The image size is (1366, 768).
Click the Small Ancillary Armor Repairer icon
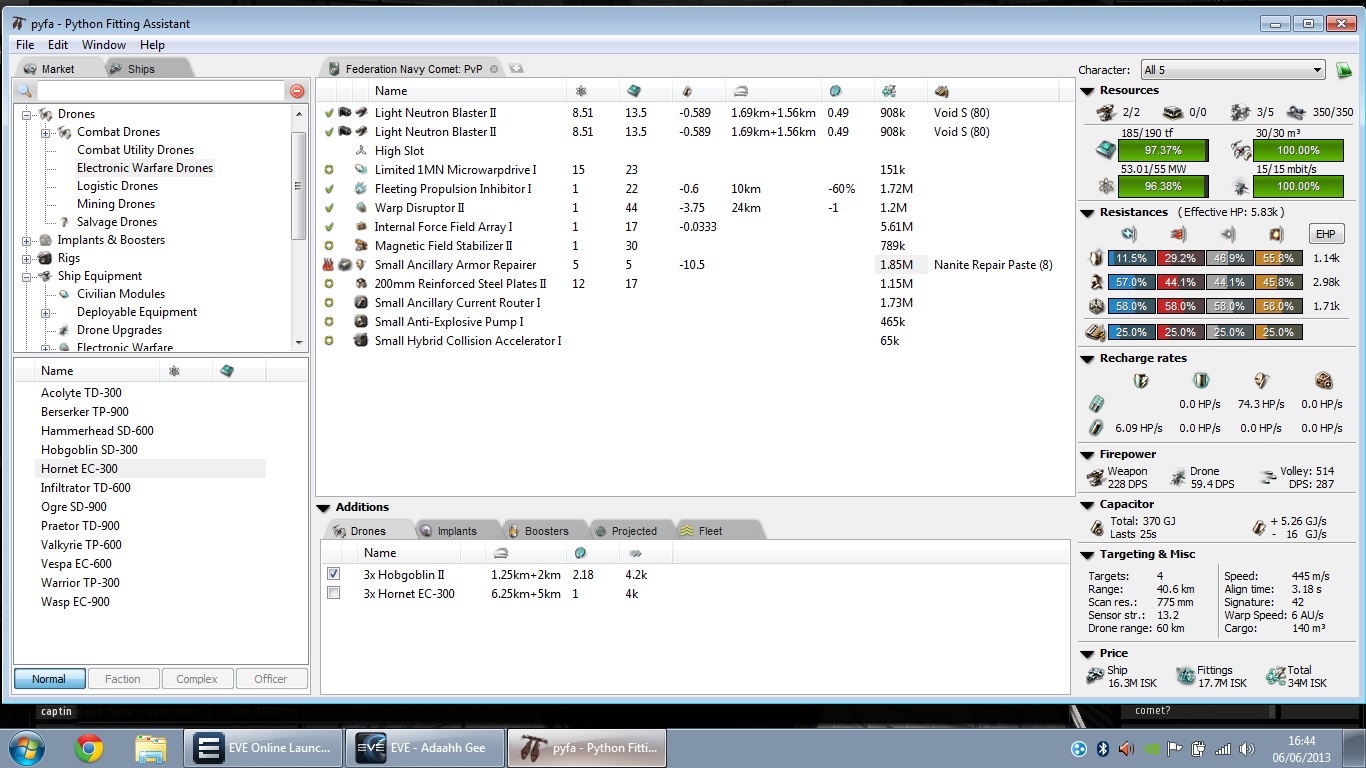[x=361, y=265]
